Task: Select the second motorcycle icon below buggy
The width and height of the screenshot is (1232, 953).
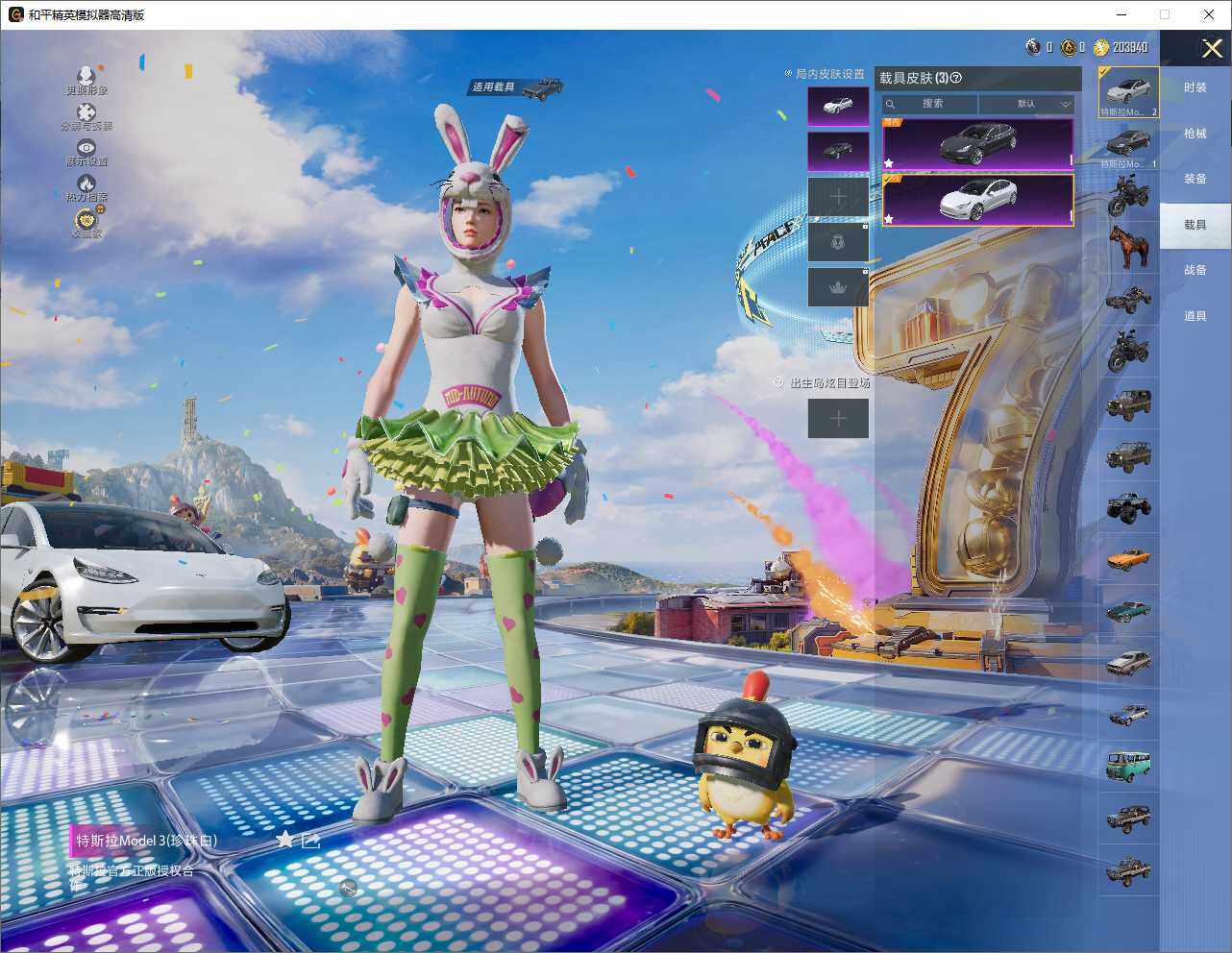Action: [1128, 351]
